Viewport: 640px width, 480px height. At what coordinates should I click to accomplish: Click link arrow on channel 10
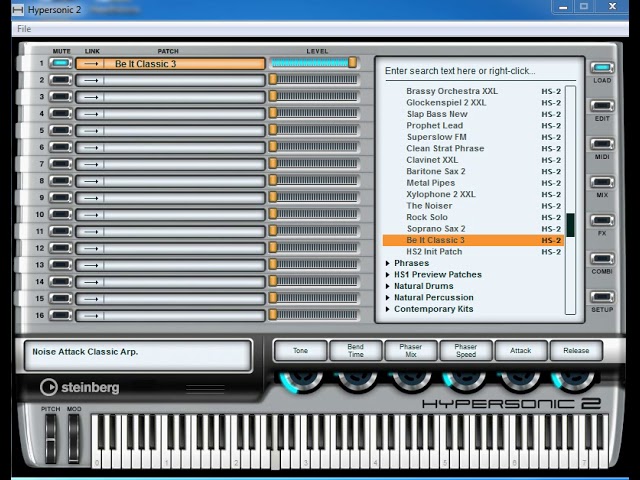point(91,215)
